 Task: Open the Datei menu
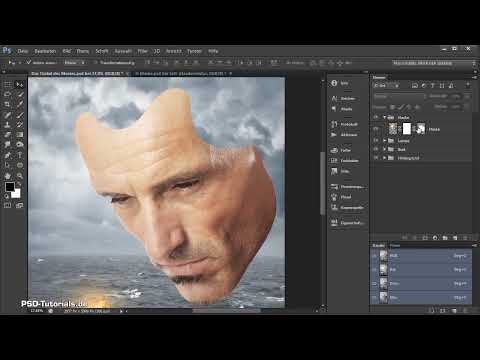point(23,51)
